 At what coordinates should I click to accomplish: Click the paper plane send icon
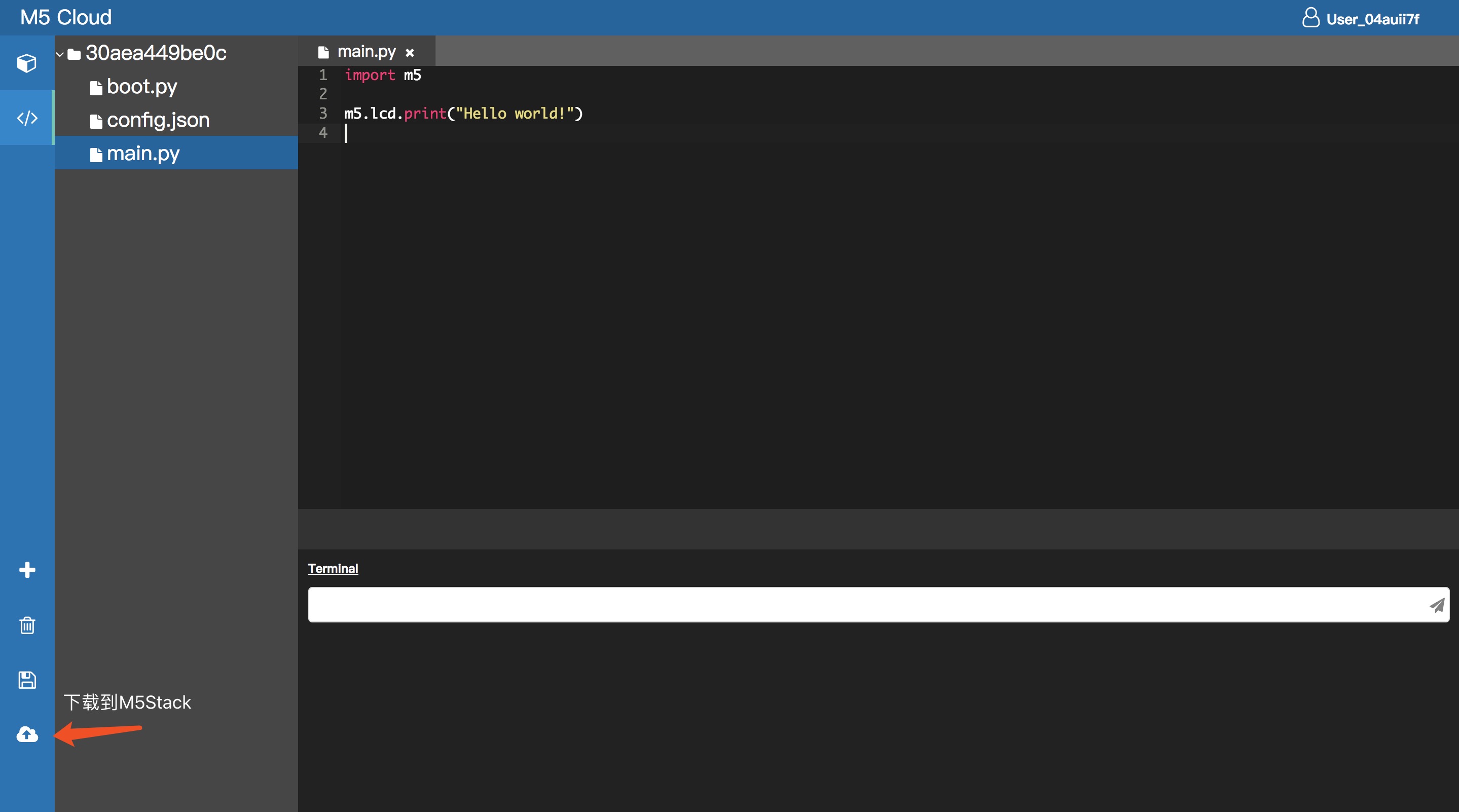(x=1436, y=605)
